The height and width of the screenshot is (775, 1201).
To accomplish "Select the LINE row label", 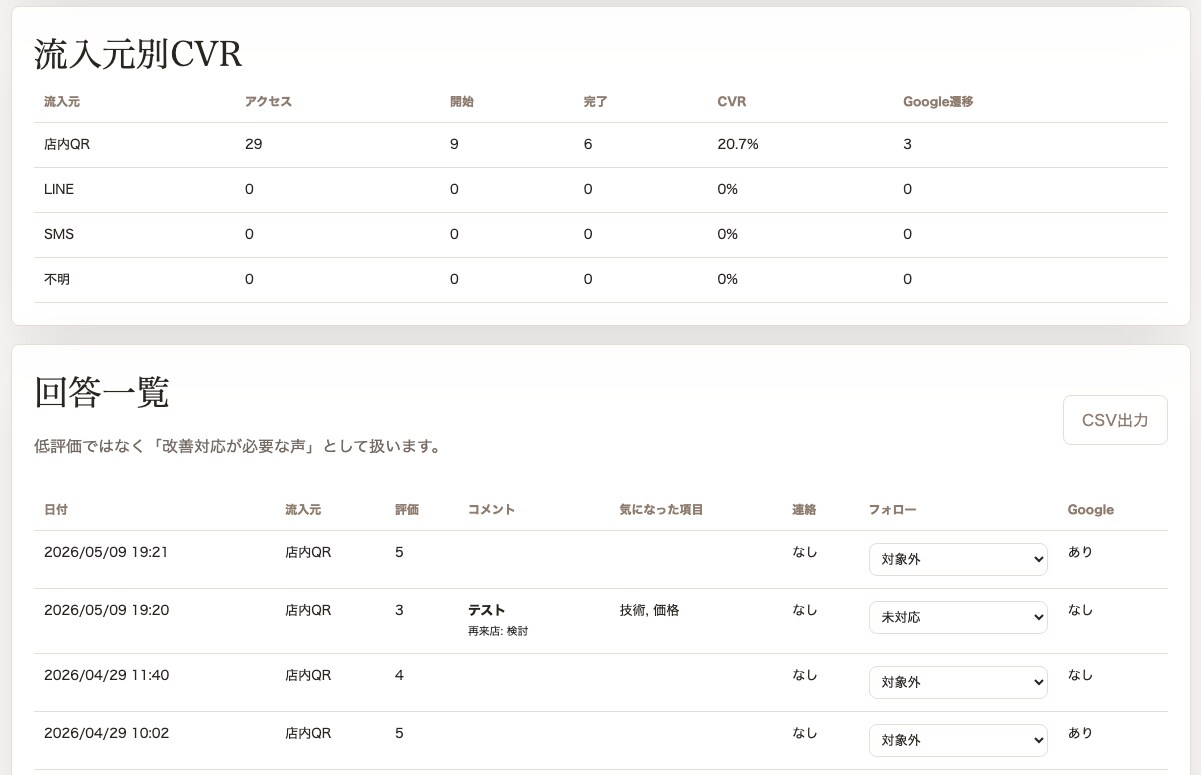I will pyautogui.click(x=59, y=189).
